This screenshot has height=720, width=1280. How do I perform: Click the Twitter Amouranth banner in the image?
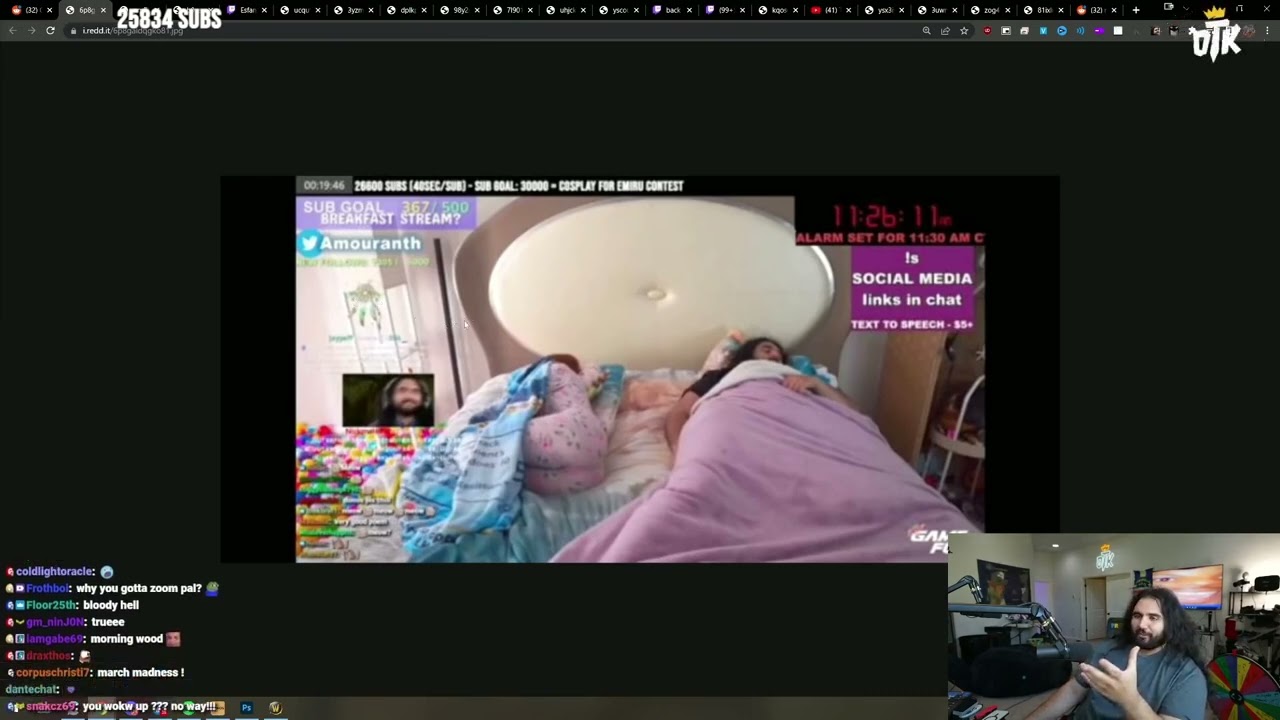pyautogui.click(x=362, y=243)
